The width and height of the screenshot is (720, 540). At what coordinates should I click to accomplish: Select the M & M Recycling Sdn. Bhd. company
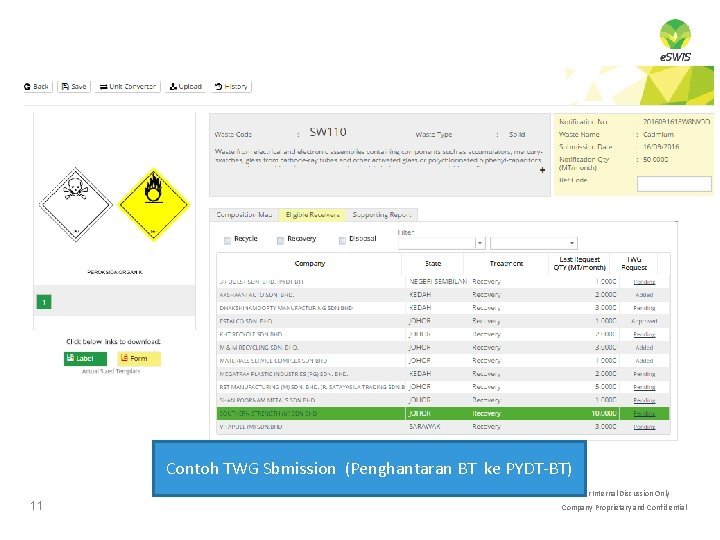click(x=259, y=348)
